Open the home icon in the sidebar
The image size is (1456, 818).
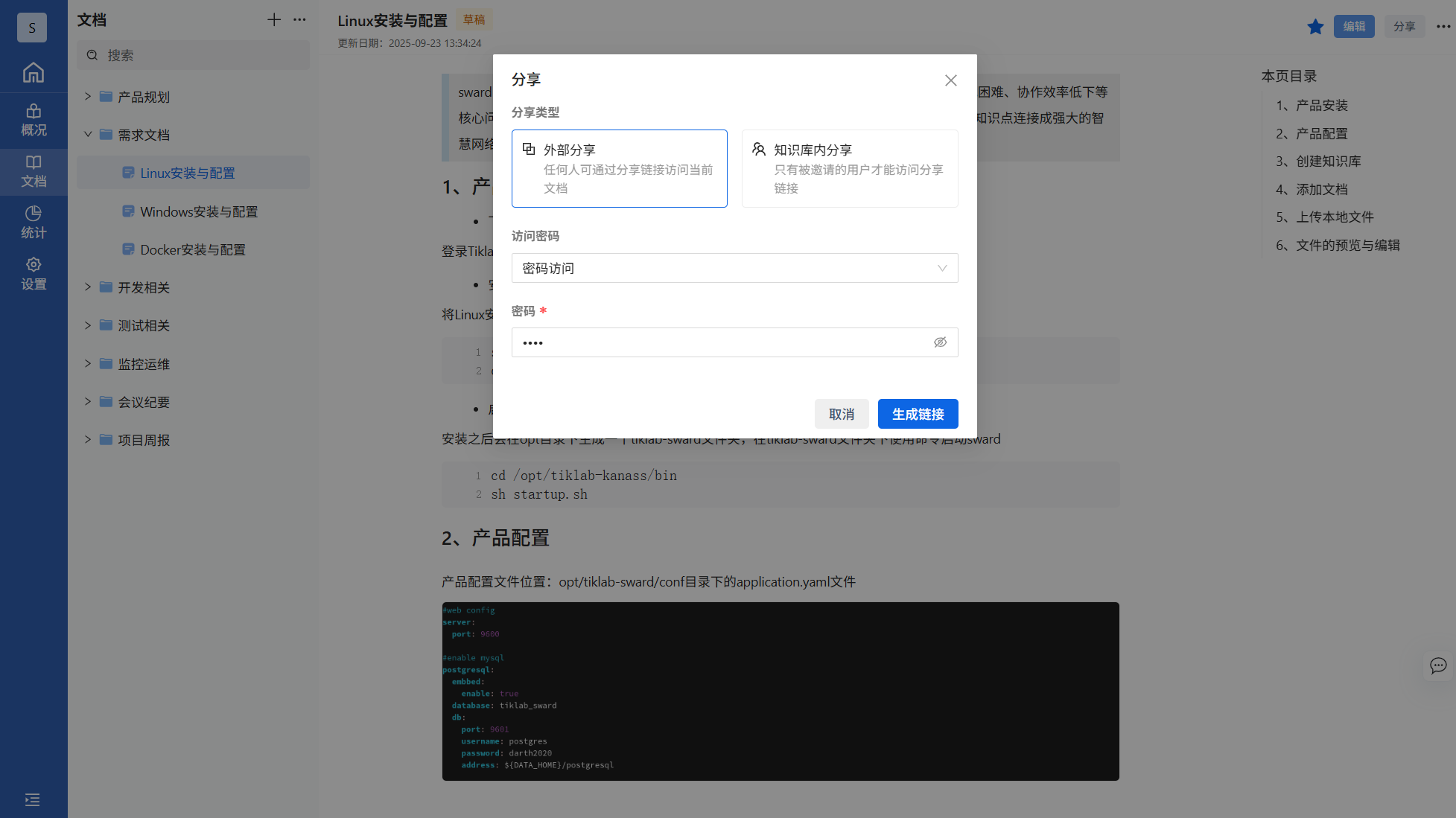click(34, 72)
